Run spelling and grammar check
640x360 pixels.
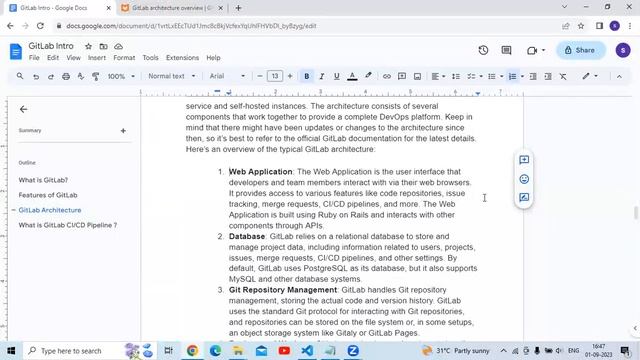coord(81,76)
